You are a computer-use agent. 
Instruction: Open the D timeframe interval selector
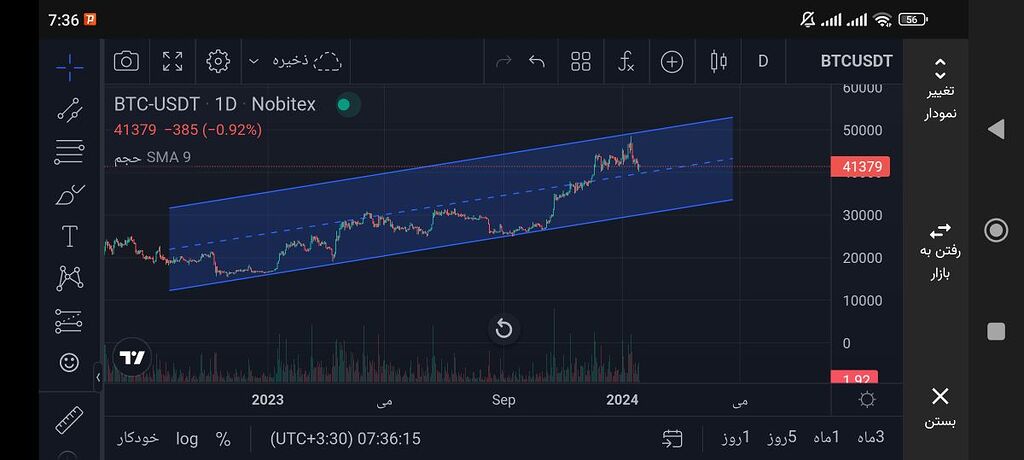(x=763, y=61)
